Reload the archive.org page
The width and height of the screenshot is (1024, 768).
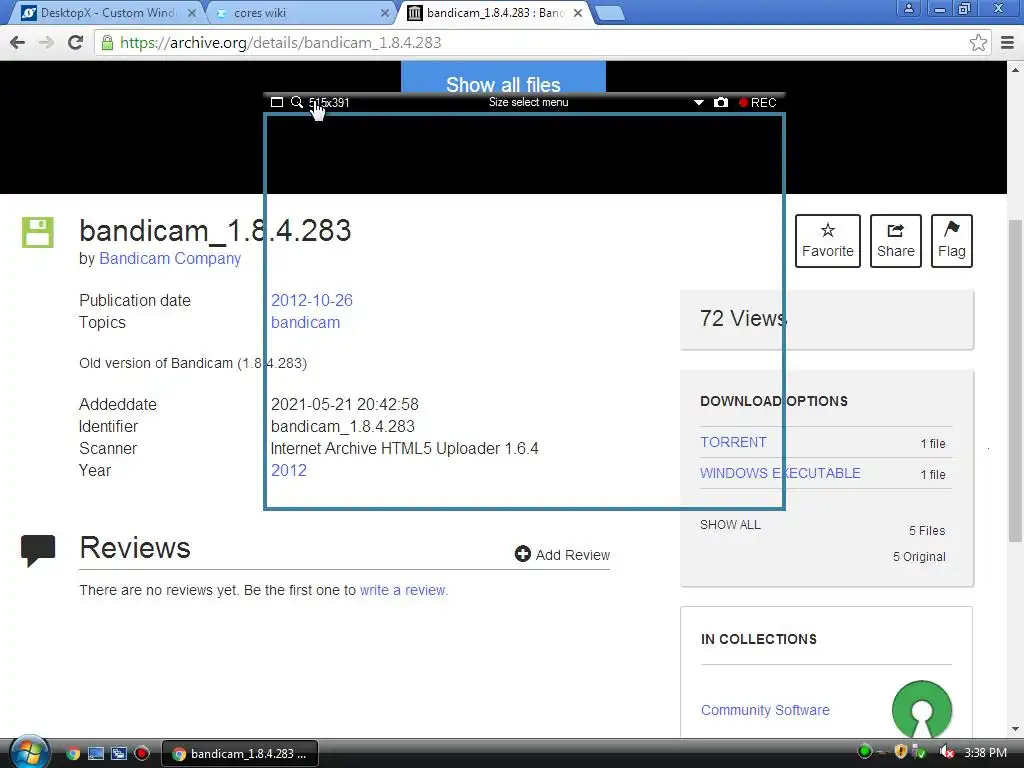75,42
